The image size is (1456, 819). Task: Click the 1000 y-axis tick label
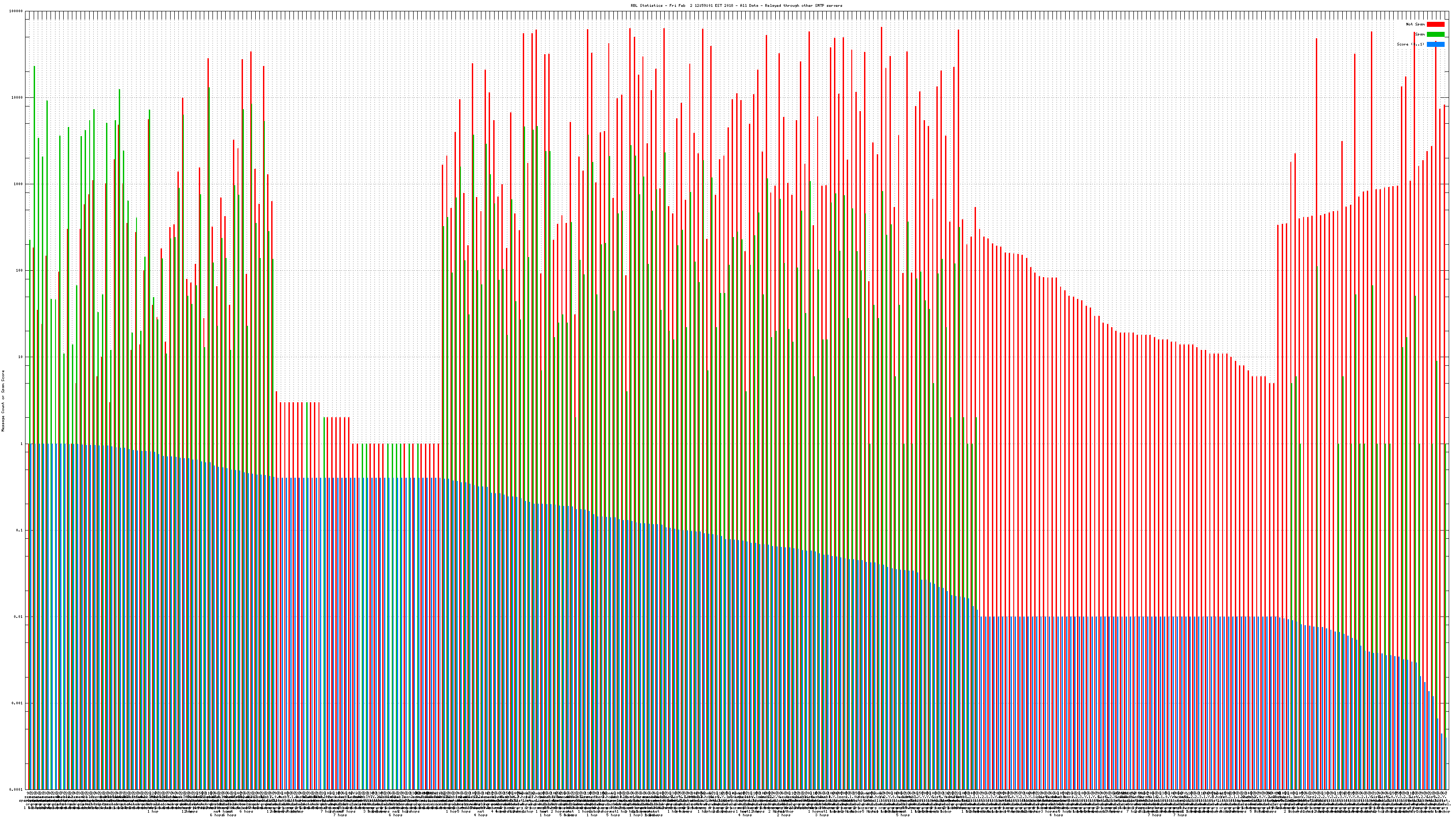(x=18, y=184)
